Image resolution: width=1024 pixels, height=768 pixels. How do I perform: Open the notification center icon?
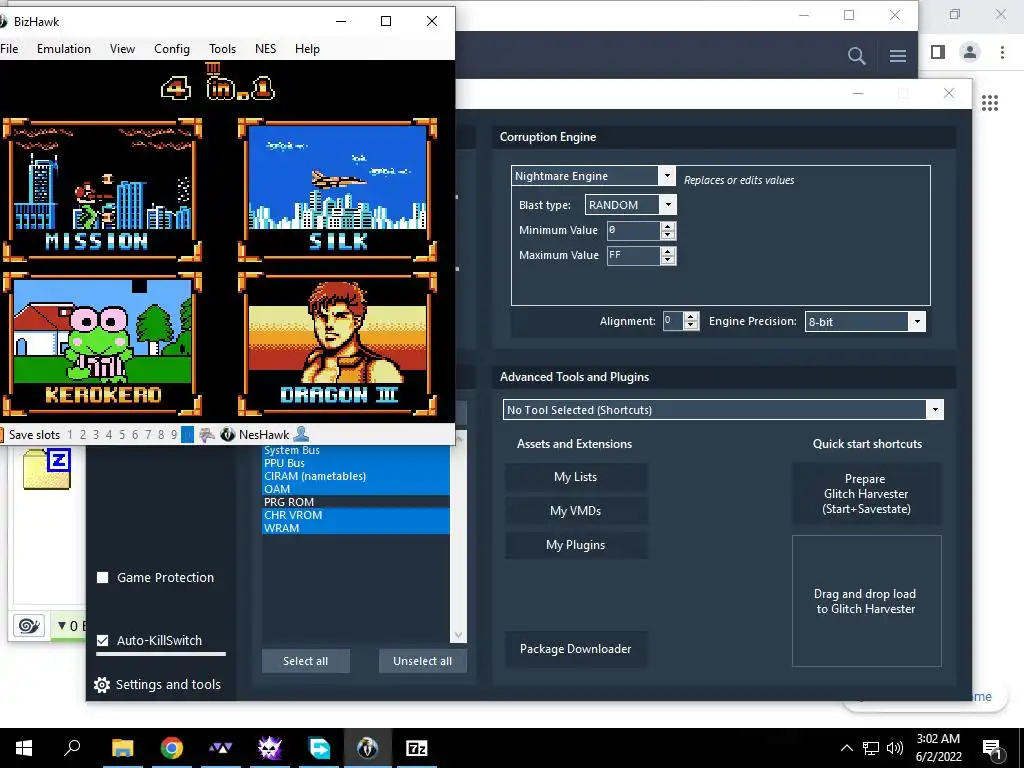click(x=991, y=749)
